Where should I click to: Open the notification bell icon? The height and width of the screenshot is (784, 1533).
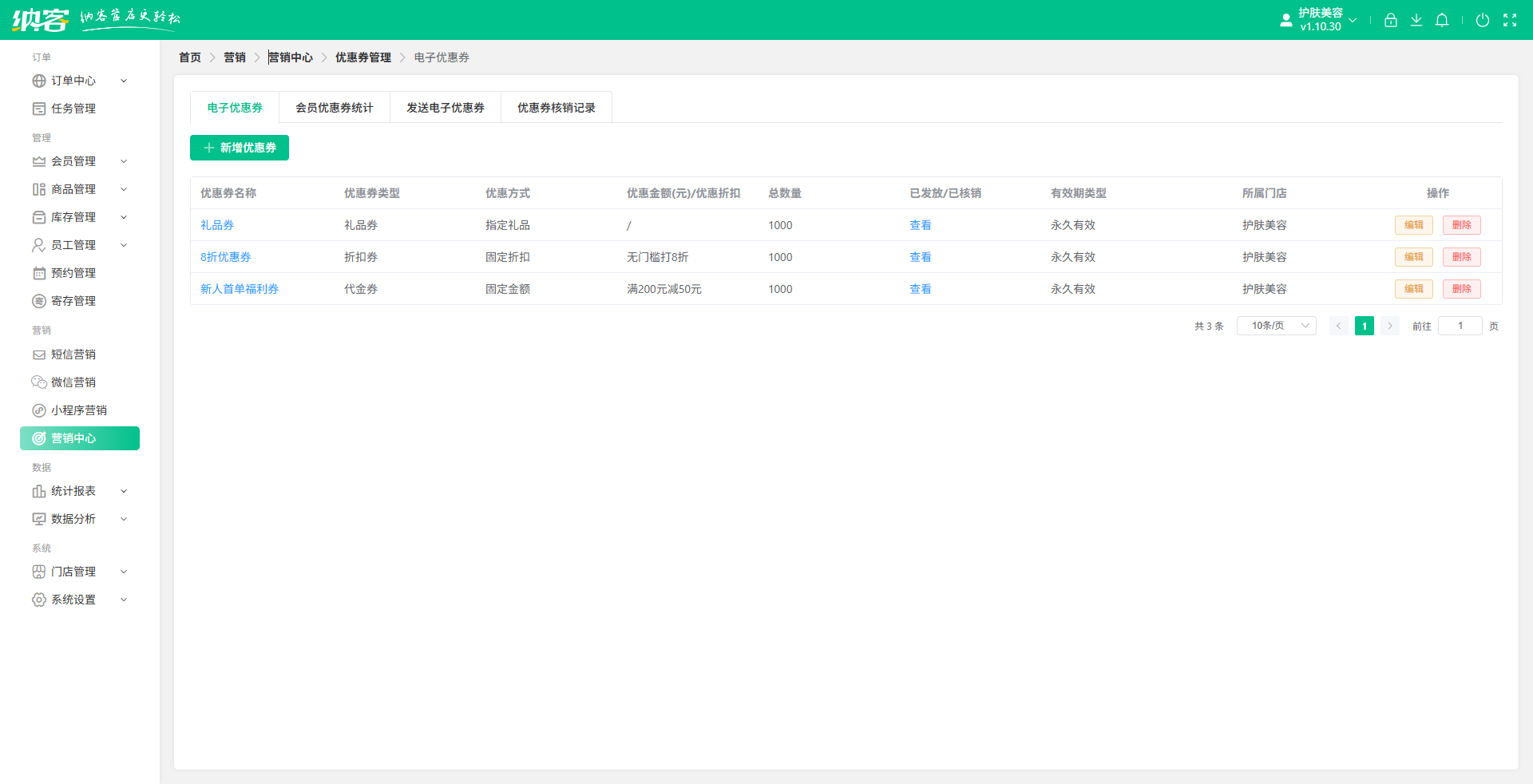pos(1442,20)
